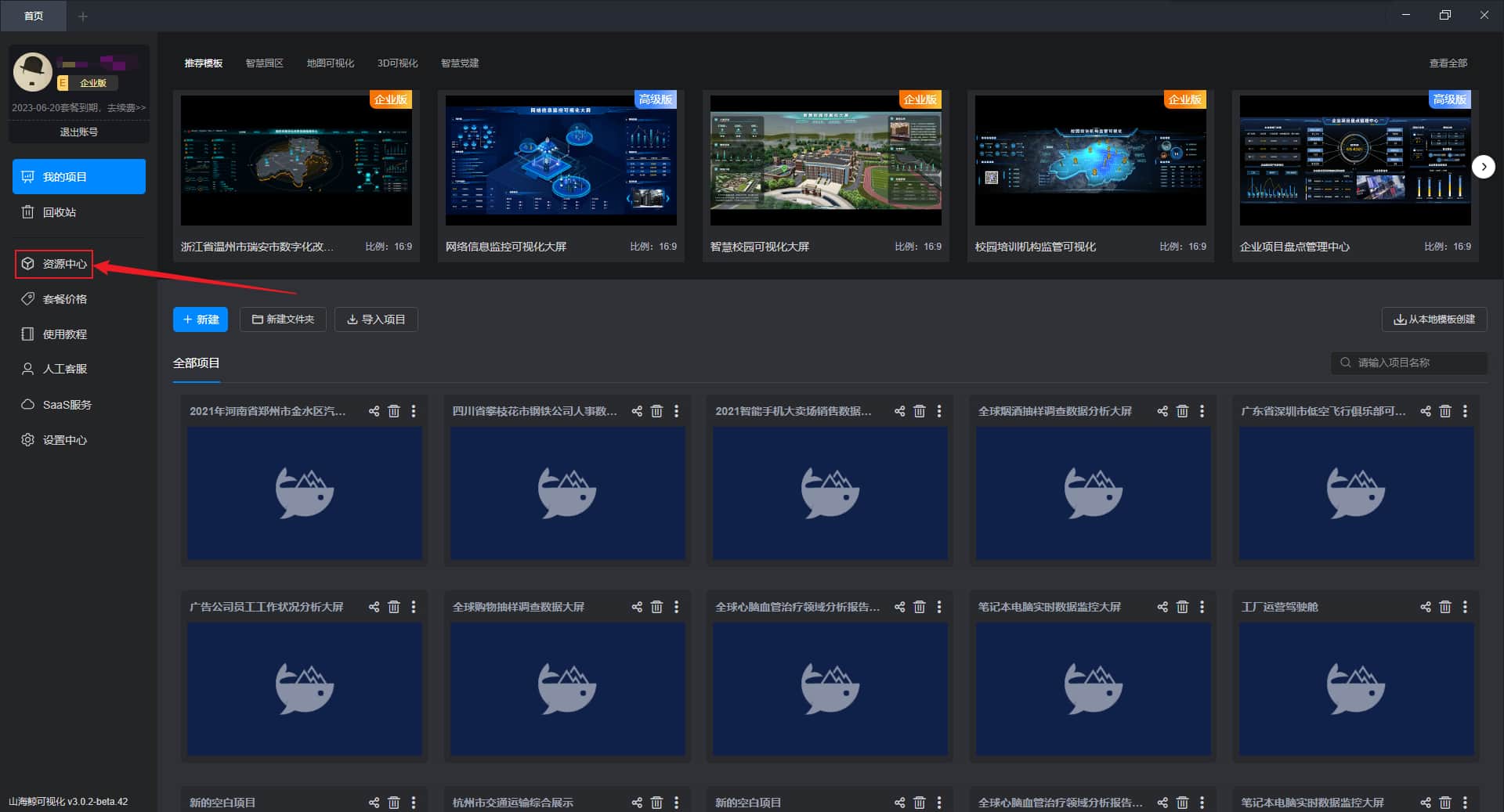Switch to the 推荐模板 tab
1504x812 pixels.
pyautogui.click(x=204, y=63)
